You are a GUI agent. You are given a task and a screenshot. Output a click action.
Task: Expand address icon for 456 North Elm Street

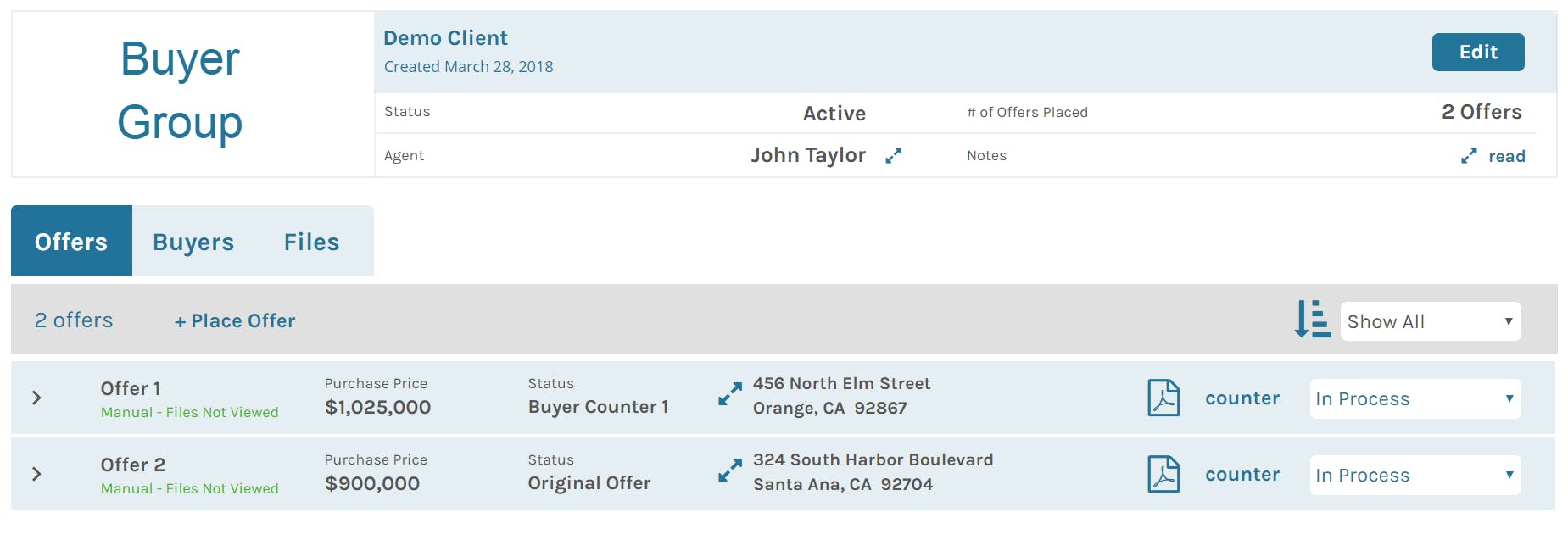point(729,393)
